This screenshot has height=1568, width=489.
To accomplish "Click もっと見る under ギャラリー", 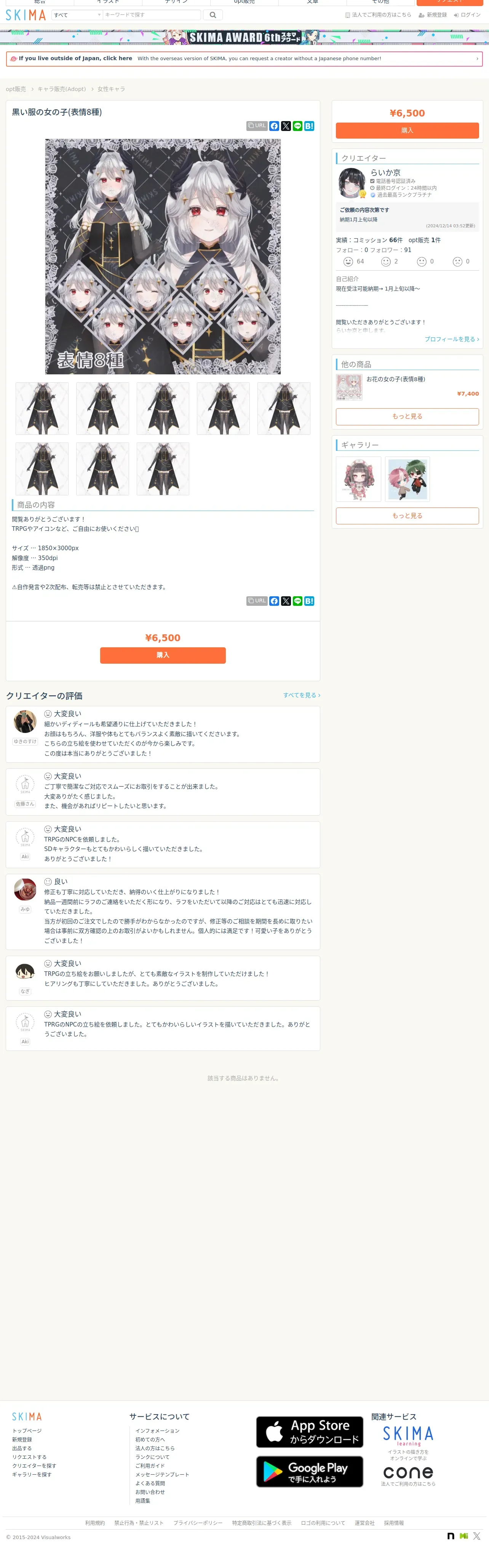I will tap(407, 516).
